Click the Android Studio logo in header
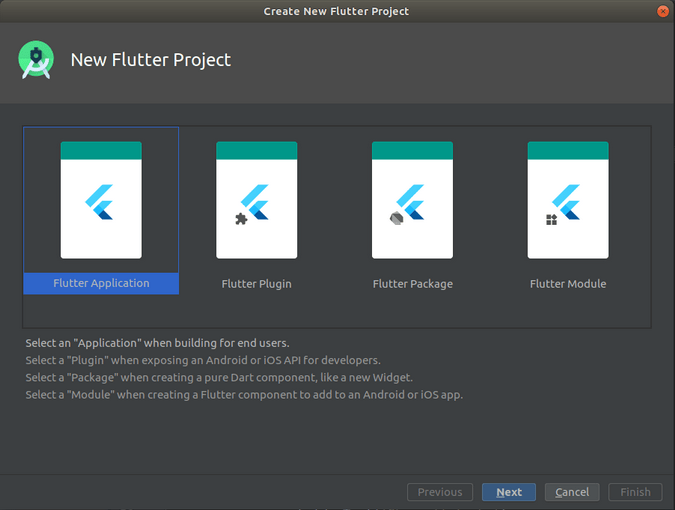The width and height of the screenshot is (675, 510). (x=35, y=60)
